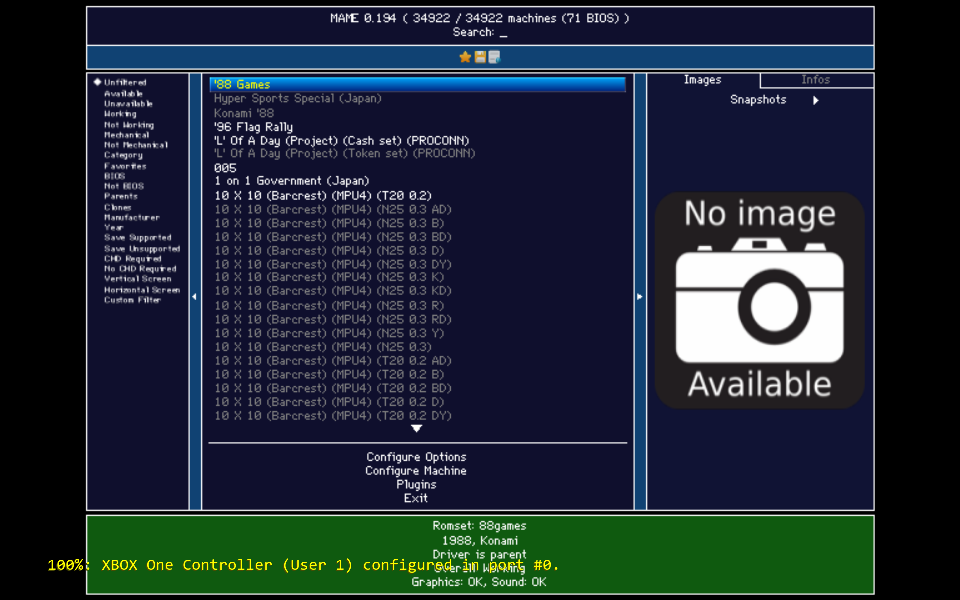The width and height of the screenshot is (960, 600).
Task: Open Configure Machine
Action: pyautogui.click(x=416, y=471)
